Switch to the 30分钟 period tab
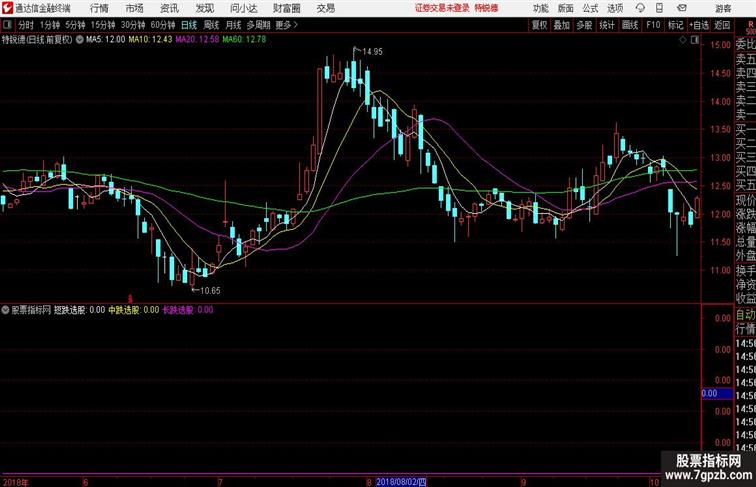 coord(133,25)
